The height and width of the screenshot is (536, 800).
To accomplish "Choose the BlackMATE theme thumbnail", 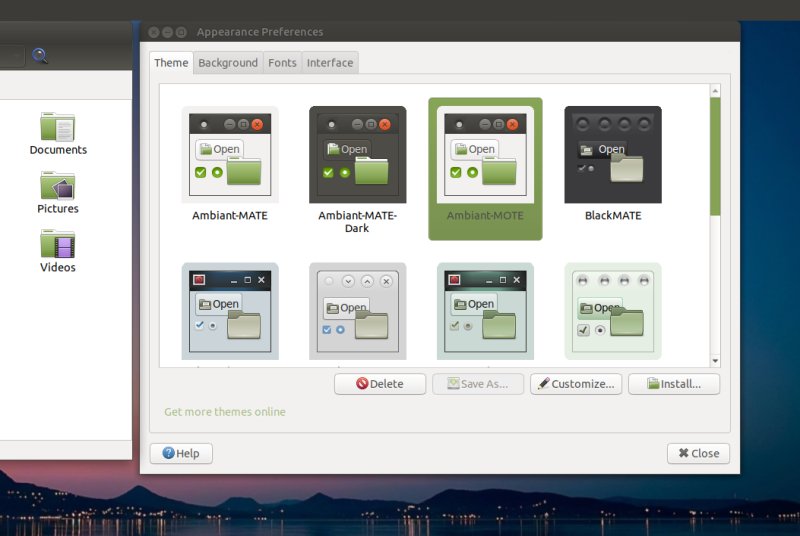I will click(x=613, y=155).
